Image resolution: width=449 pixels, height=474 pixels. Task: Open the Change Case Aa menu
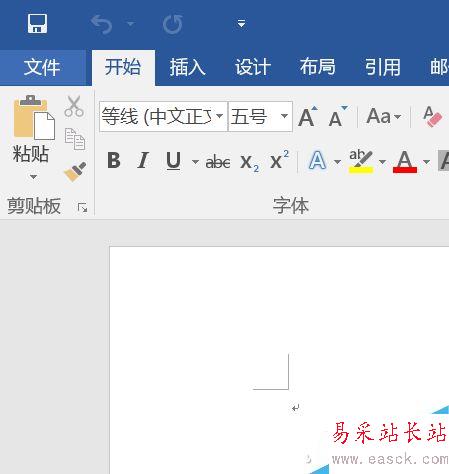(x=383, y=117)
